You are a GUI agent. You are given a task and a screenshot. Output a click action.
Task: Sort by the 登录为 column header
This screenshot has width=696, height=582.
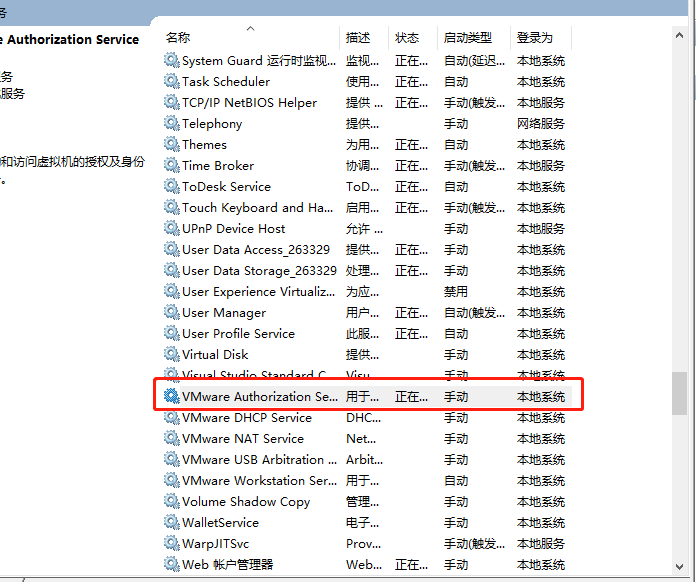click(534, 38)
